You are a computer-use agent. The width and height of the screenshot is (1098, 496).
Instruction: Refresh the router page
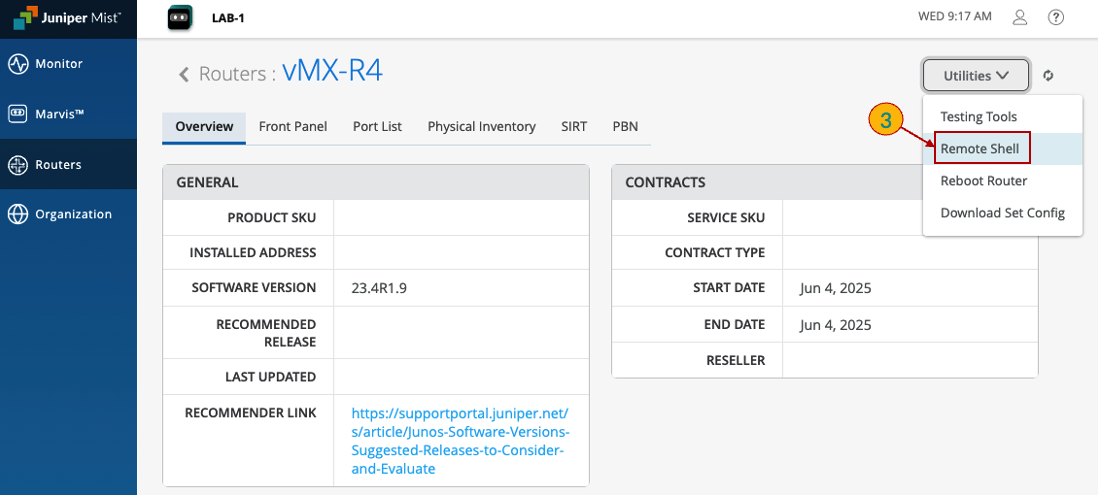[1048, 75]
